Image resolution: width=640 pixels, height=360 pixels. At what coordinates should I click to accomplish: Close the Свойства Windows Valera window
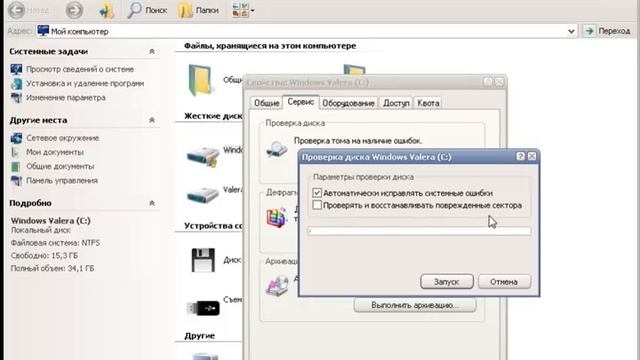499,82
